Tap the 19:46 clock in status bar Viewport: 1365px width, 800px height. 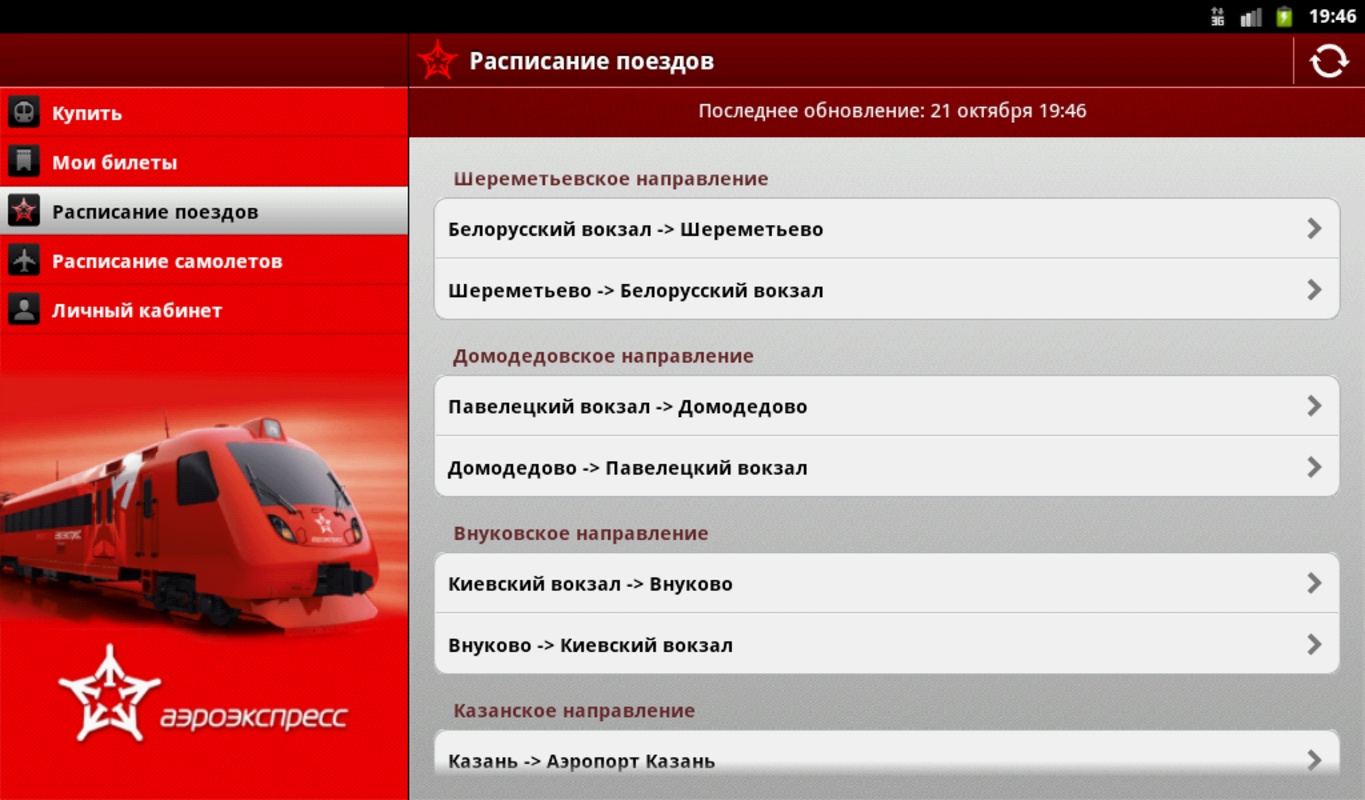point(1332,16)
